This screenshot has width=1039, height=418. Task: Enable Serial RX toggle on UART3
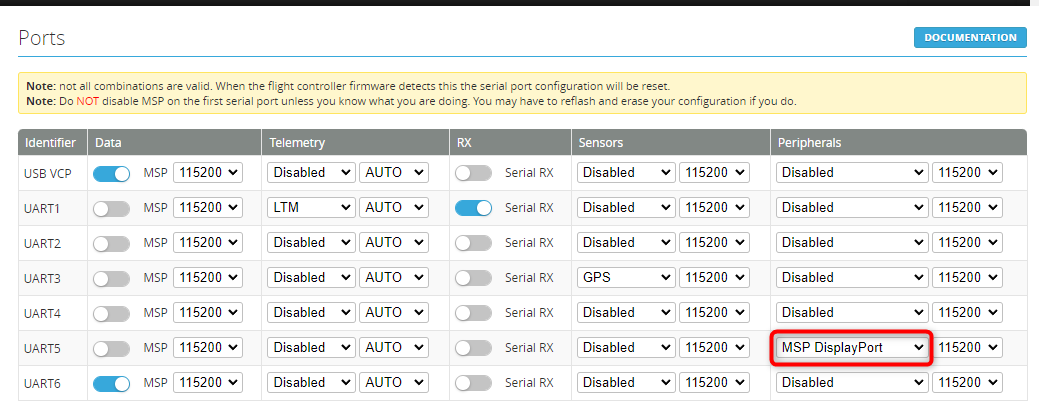[x=473, y=277]
